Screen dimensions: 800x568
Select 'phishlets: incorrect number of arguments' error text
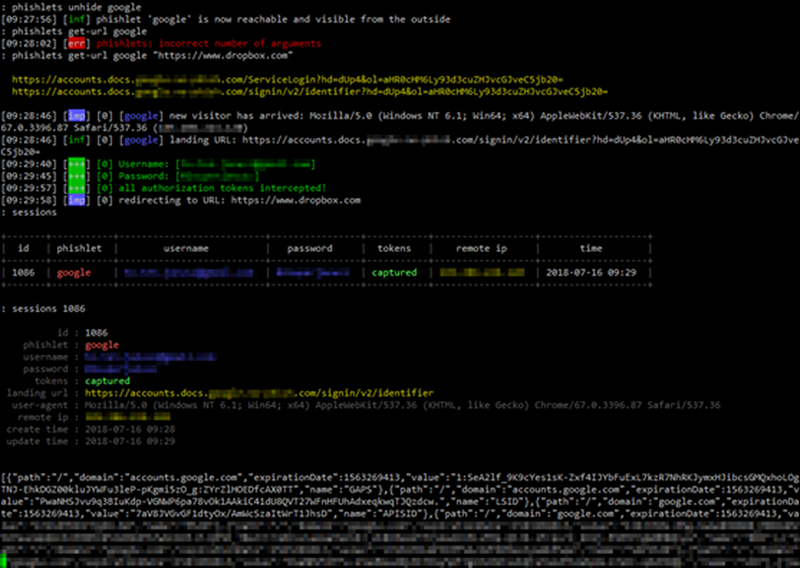point(209,43)
